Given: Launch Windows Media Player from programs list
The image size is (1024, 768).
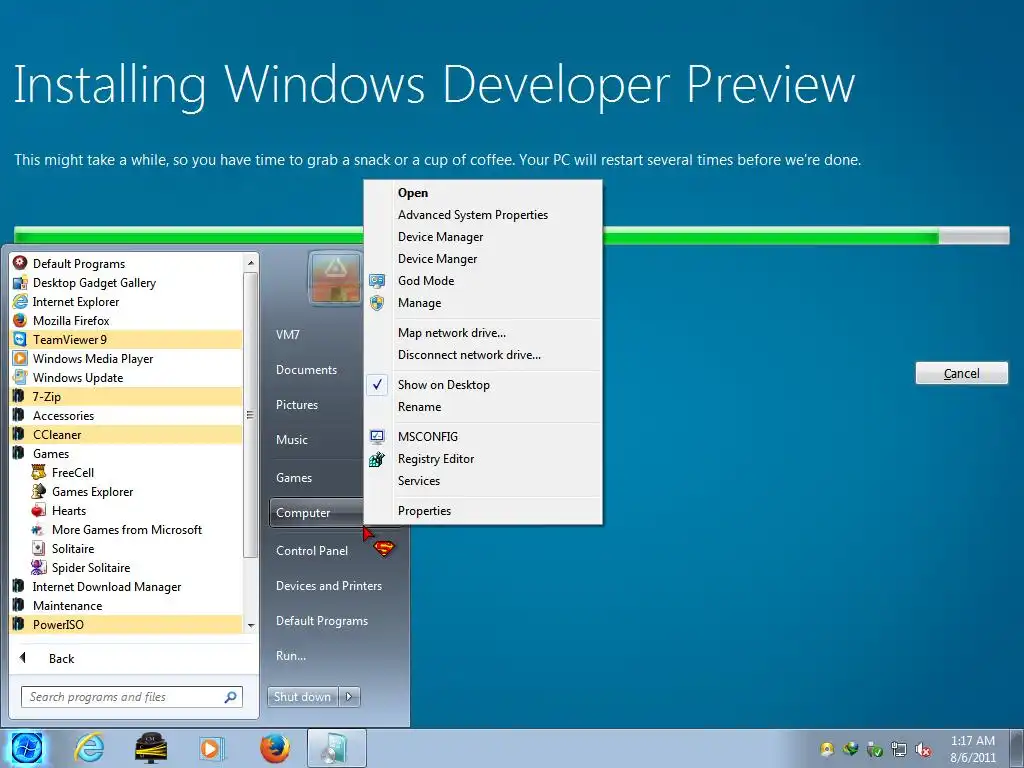Looking at the screenshot, I should (x=93, y=359).
